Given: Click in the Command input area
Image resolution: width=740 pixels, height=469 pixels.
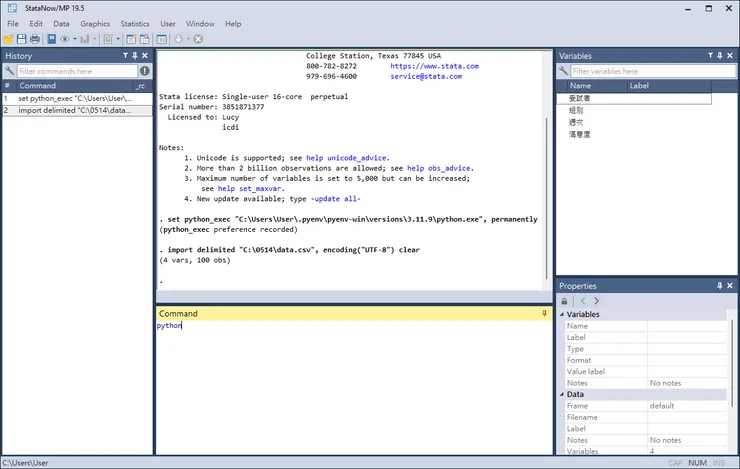Looking at the screenshot, I should click(354, 387).
